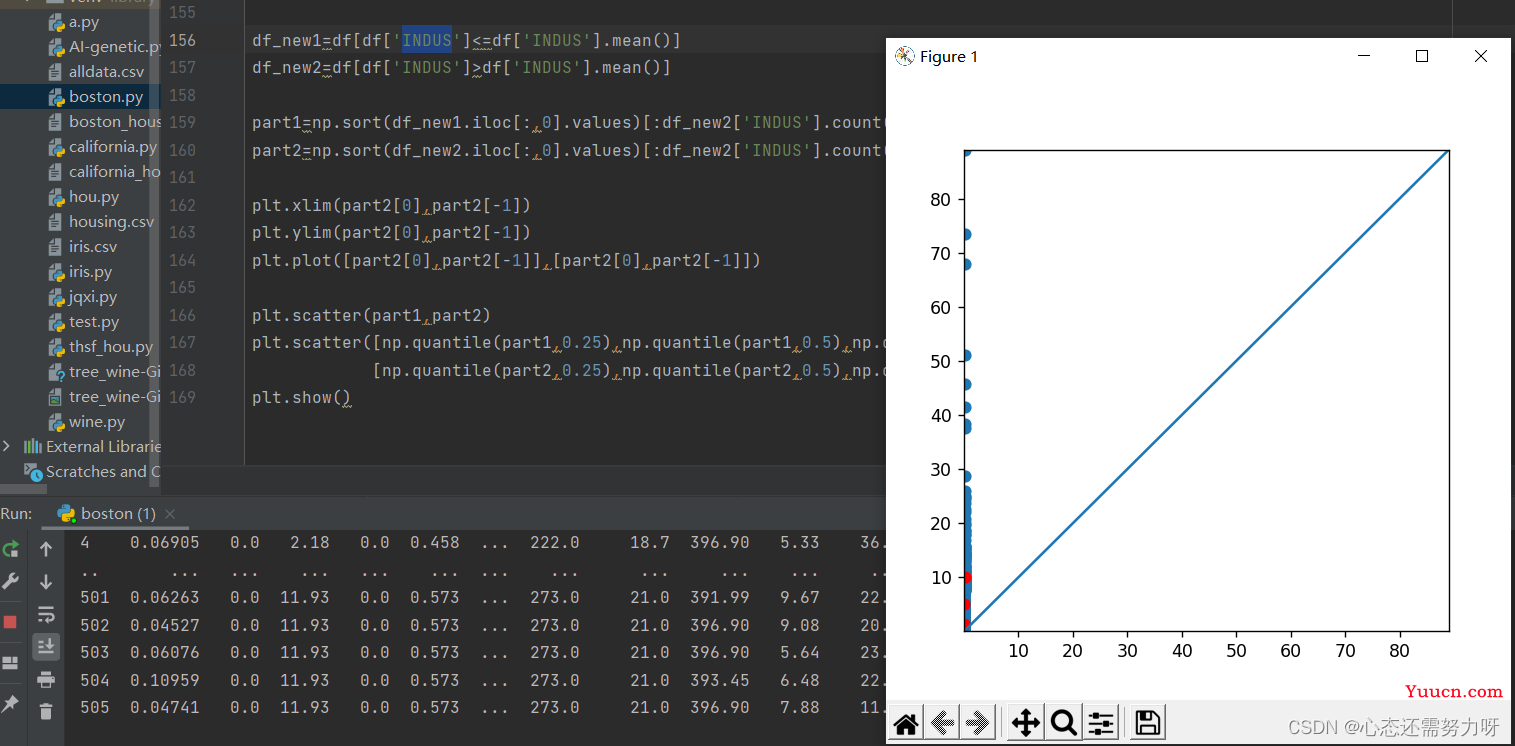Click the bar-chart icon of External Libraries
Image resolution: width=1515 pixels, height=746 pixels.
(33, 446)
